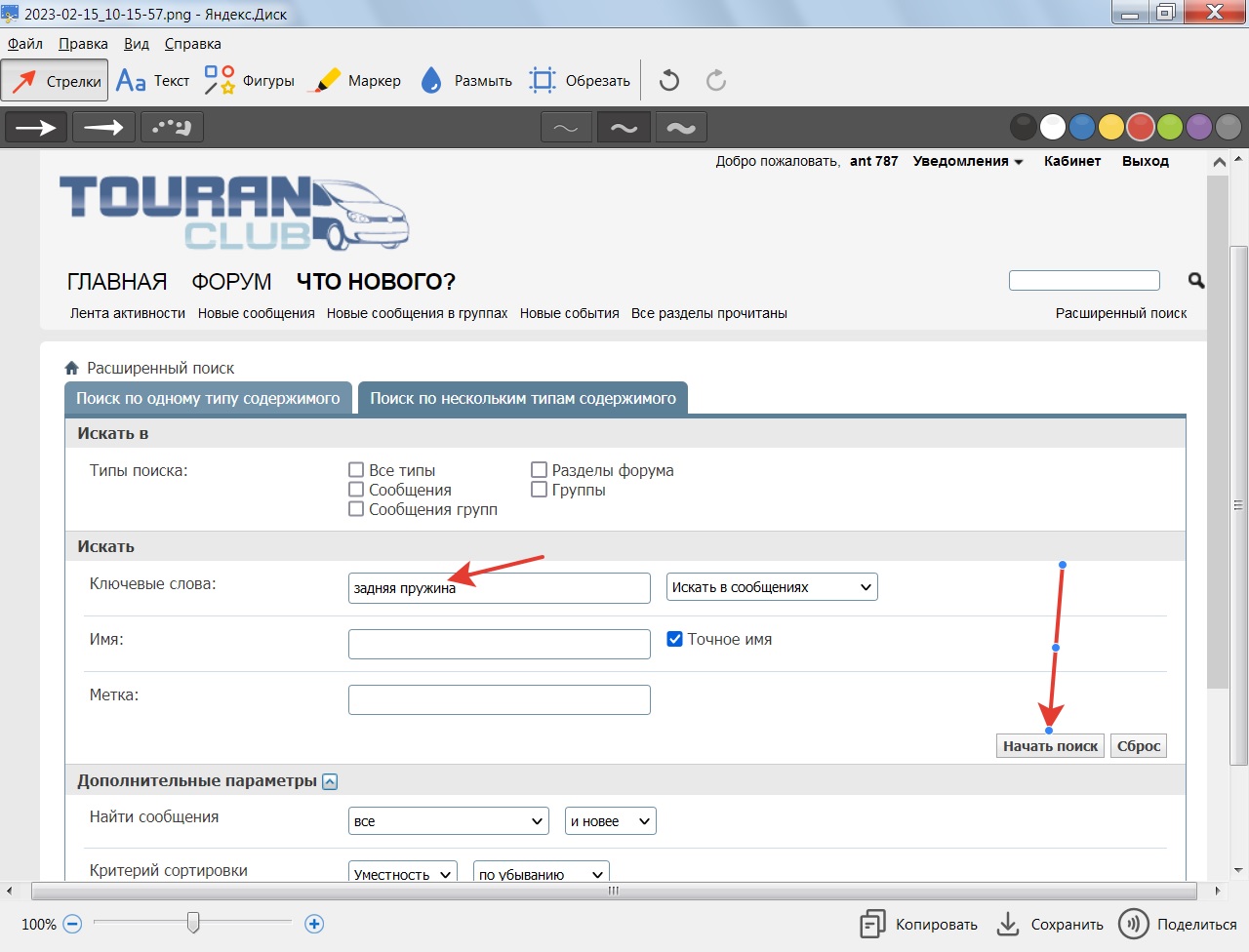
Task: Click the zoom in plus icon
Action: [x=314, y=924]
